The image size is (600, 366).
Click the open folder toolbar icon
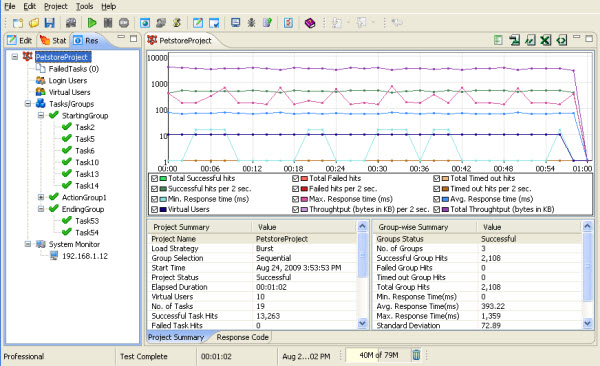click(x=34, y=23)
